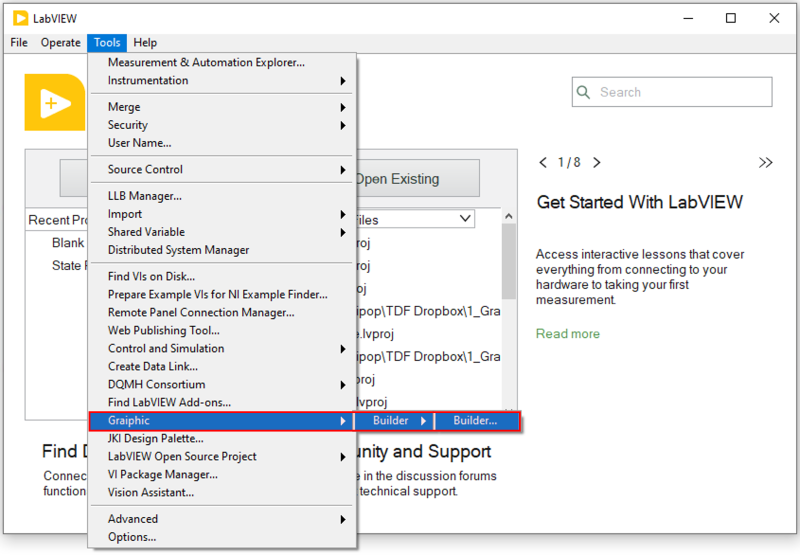Select Create Data Link
This screenshot has width=800, height=556.
[221, 366]
